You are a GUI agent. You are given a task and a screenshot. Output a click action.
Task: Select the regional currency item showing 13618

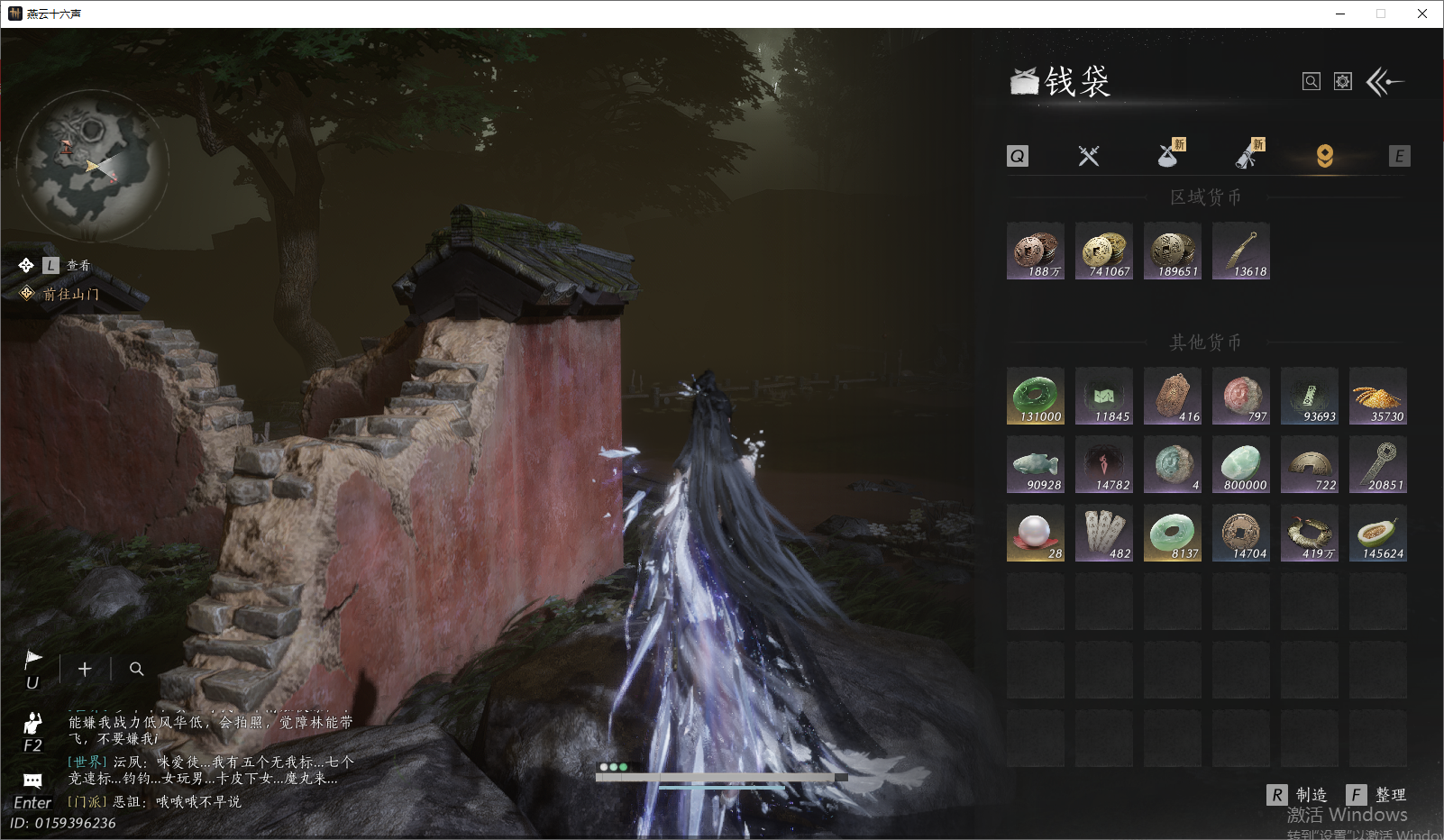[x=1241, y=251]
